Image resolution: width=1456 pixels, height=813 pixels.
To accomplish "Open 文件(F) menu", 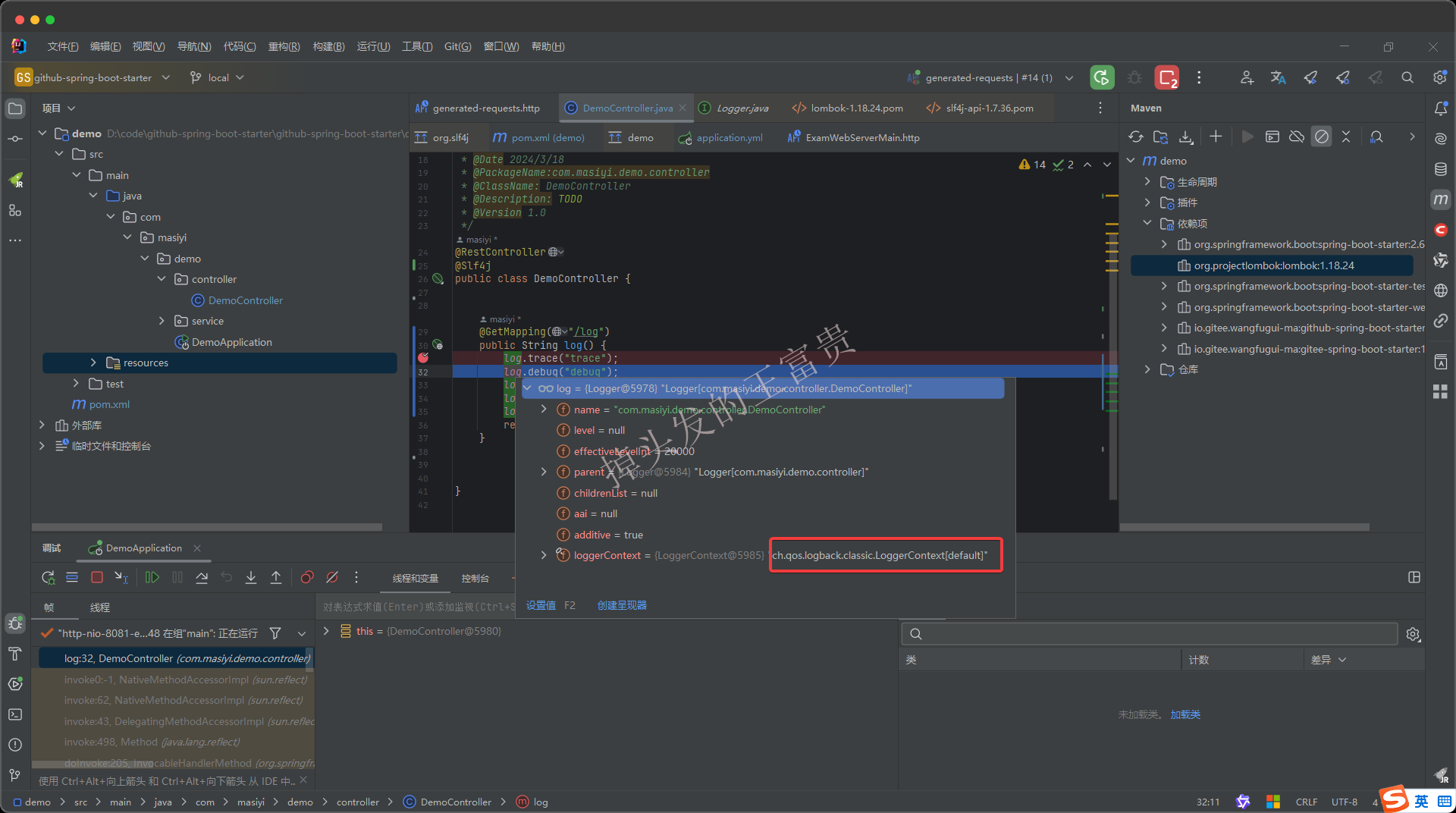I will [x=63, y=46].
